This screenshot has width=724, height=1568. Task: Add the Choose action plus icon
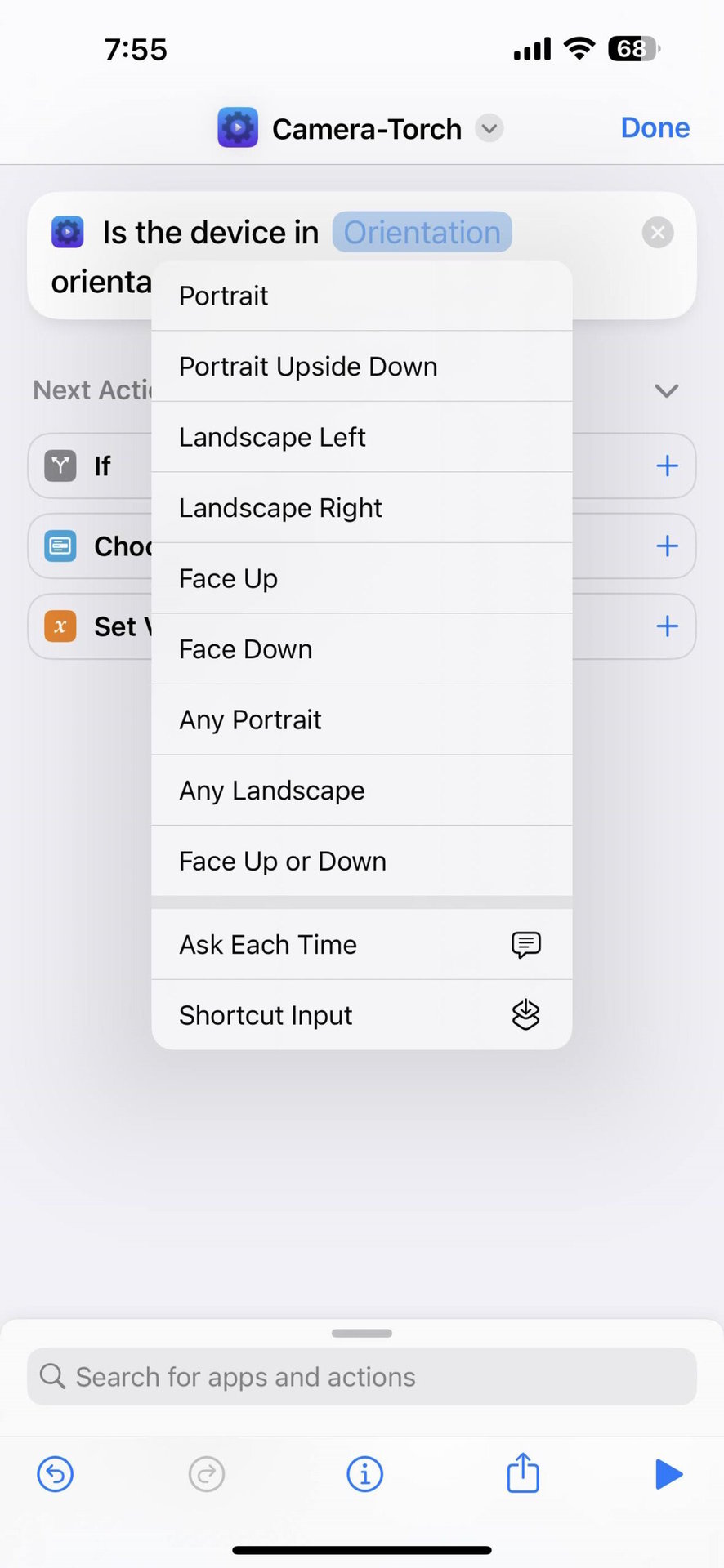coord(667,546)
